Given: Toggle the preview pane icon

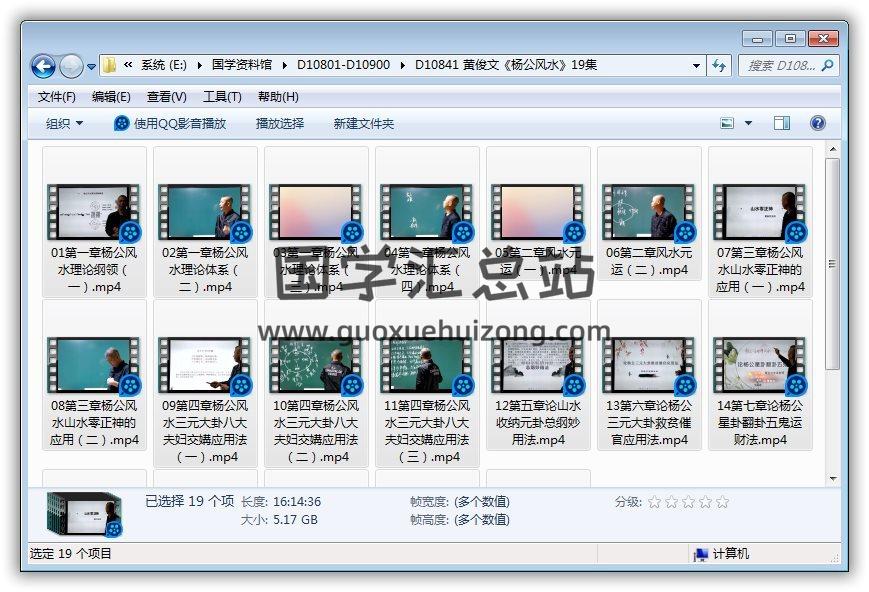Looking at the screenshot, I should (x=782, y=123).
